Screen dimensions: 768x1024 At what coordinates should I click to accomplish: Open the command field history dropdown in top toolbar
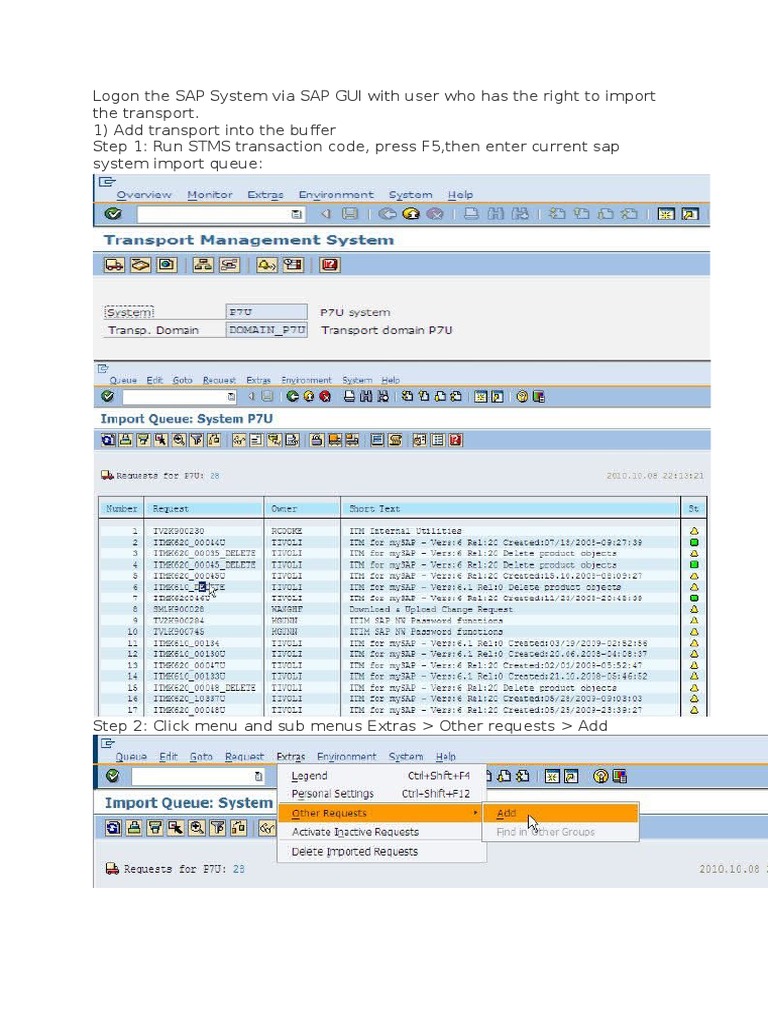296,214
